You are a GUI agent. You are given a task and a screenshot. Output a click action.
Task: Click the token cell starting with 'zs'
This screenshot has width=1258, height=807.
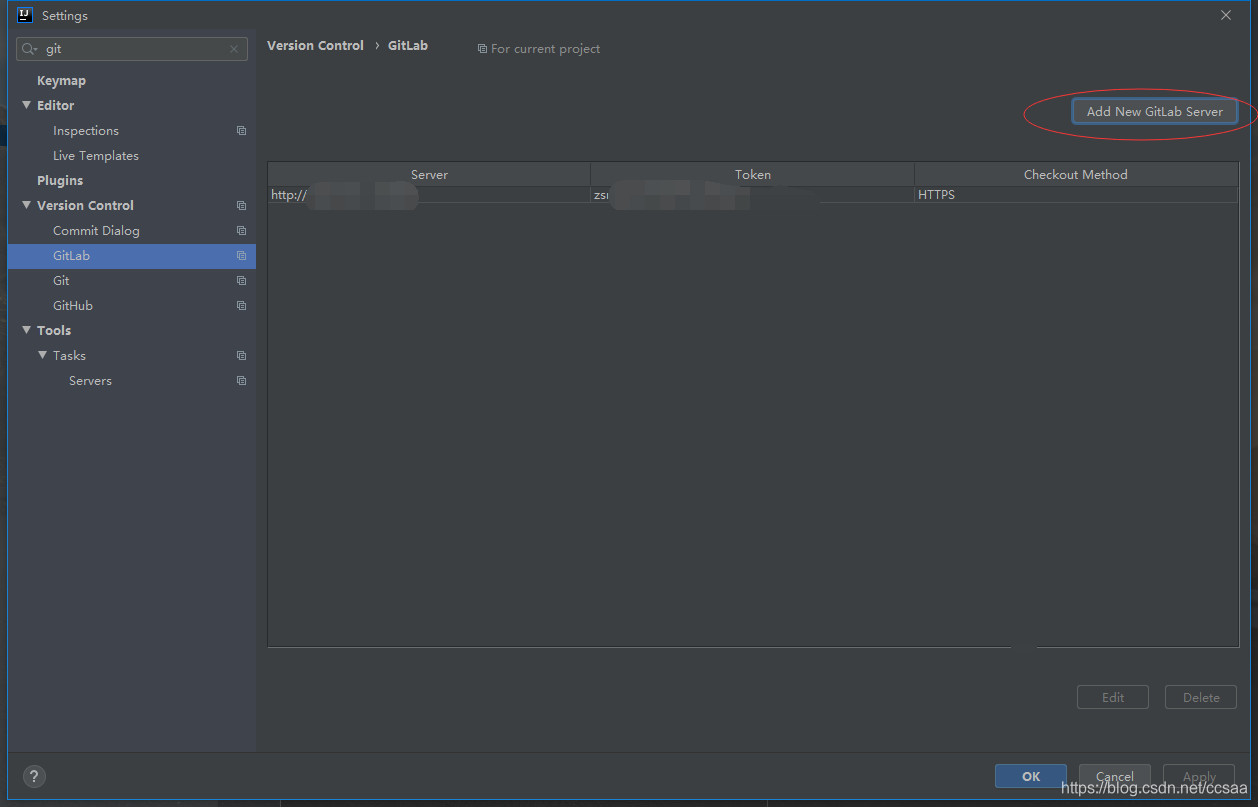pos(753,195)
